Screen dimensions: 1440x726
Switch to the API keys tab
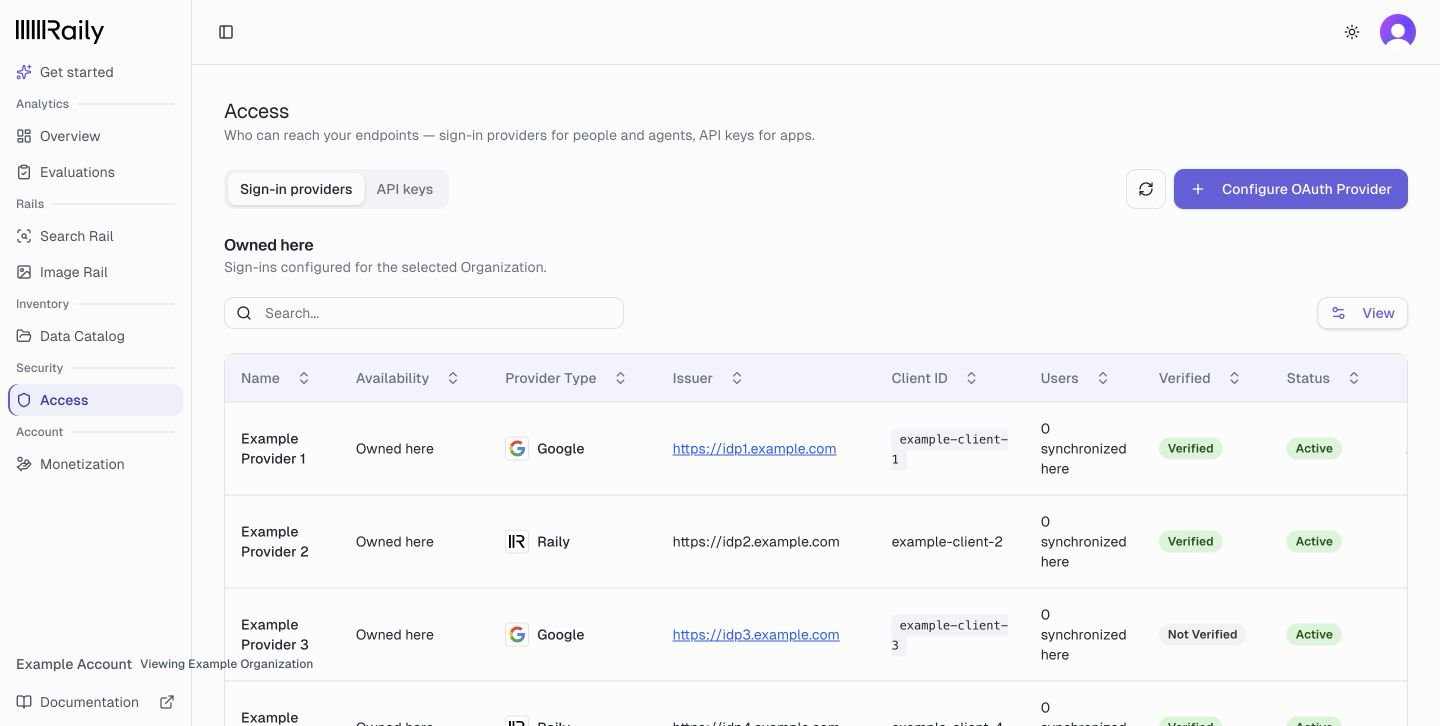point(405,189)
